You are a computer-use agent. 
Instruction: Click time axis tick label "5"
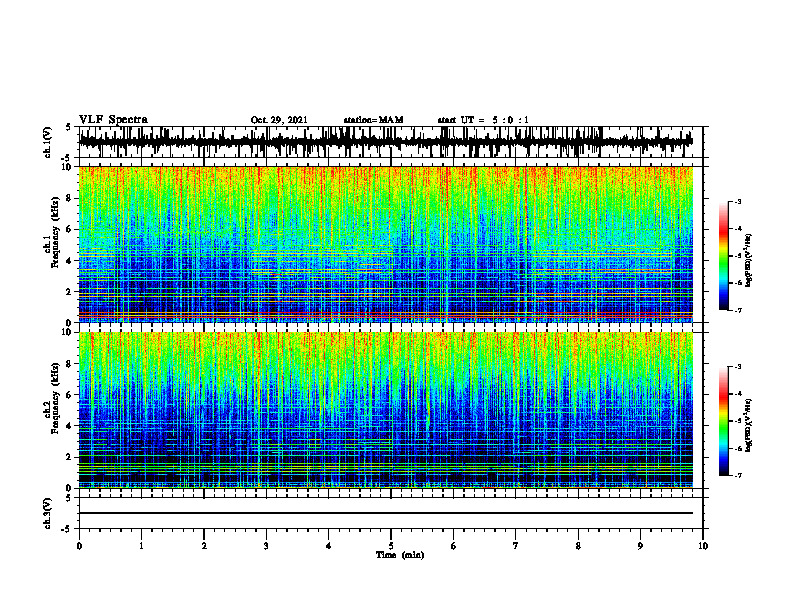[x=391, y=546]
